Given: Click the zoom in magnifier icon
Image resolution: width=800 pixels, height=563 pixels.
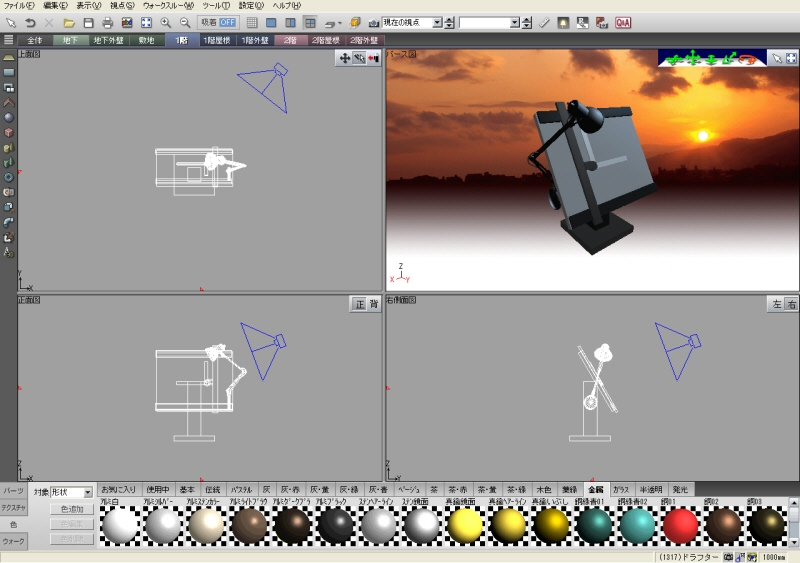Looking at the screenshot, I should [x=166, y=22].
